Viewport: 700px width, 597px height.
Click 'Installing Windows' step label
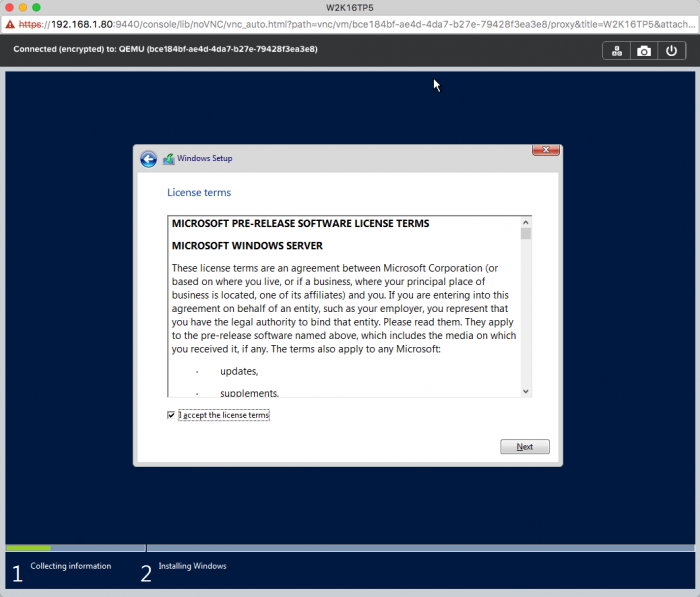tap(192, 566)
